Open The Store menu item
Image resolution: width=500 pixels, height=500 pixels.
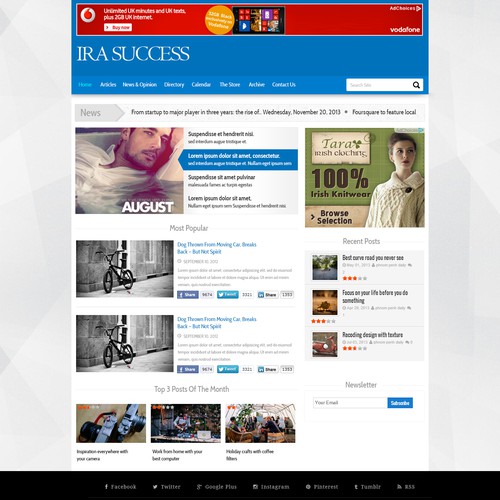[230, 85]
